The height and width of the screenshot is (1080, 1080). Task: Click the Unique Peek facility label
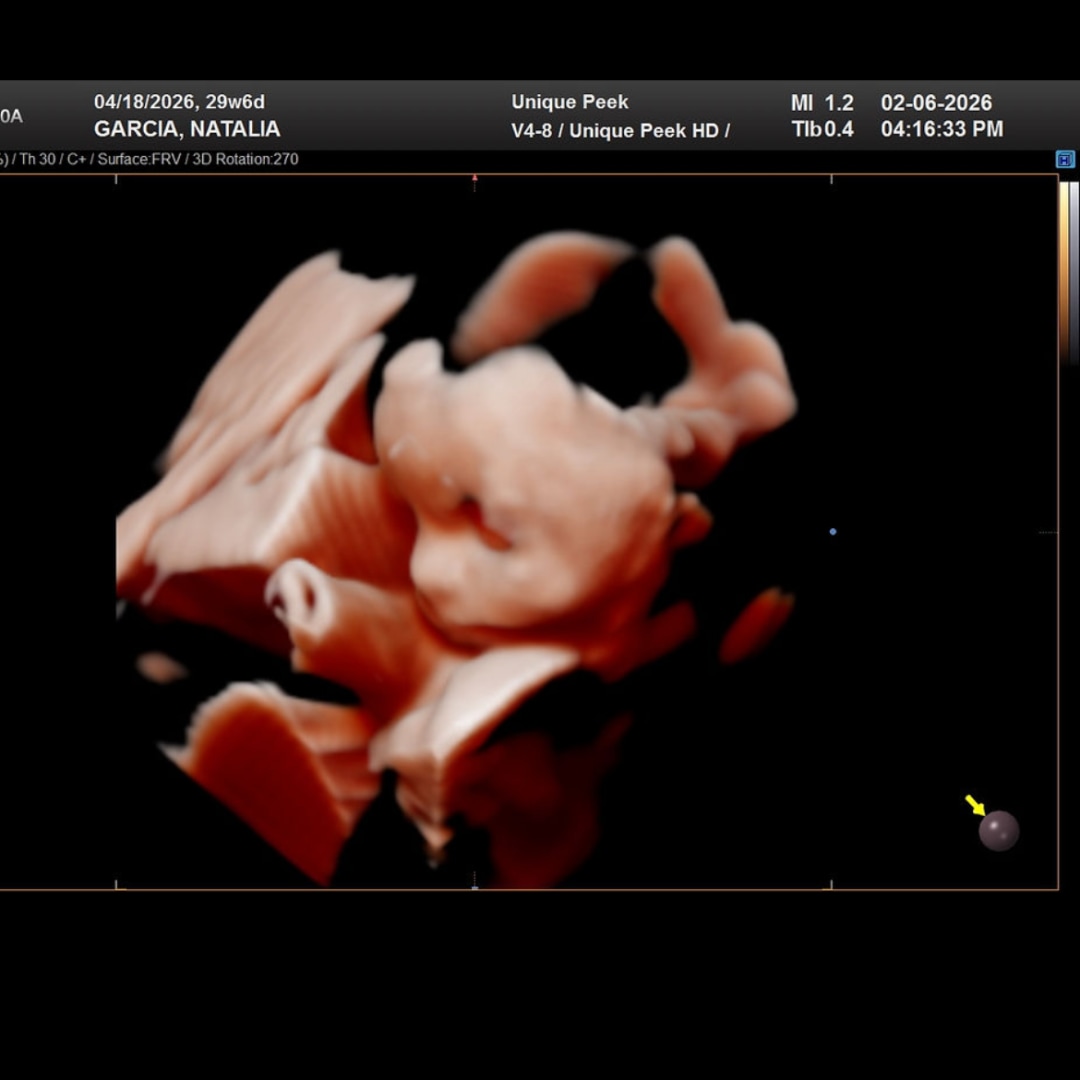tap(570, 102)
